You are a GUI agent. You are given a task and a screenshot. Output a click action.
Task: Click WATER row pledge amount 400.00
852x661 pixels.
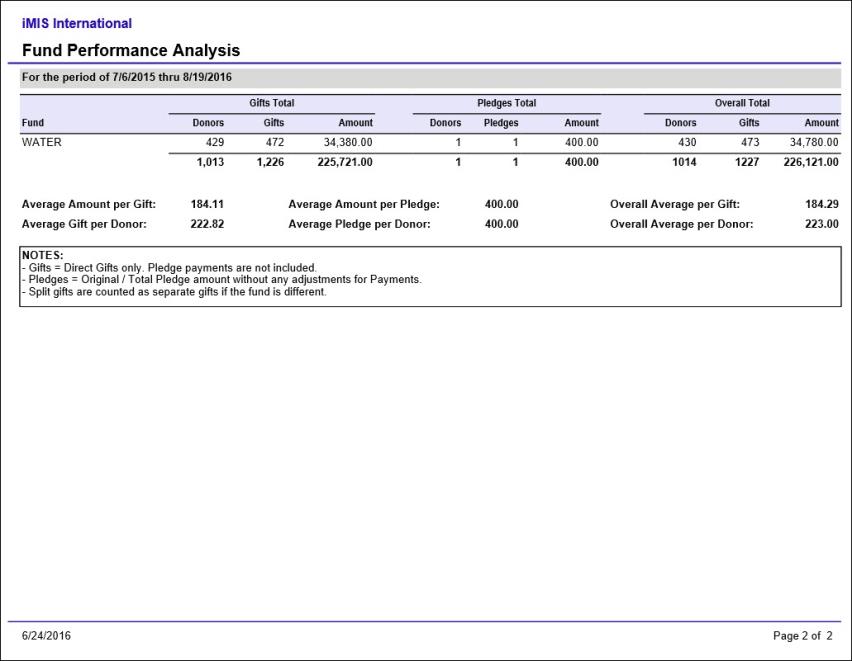pos(581,142)
